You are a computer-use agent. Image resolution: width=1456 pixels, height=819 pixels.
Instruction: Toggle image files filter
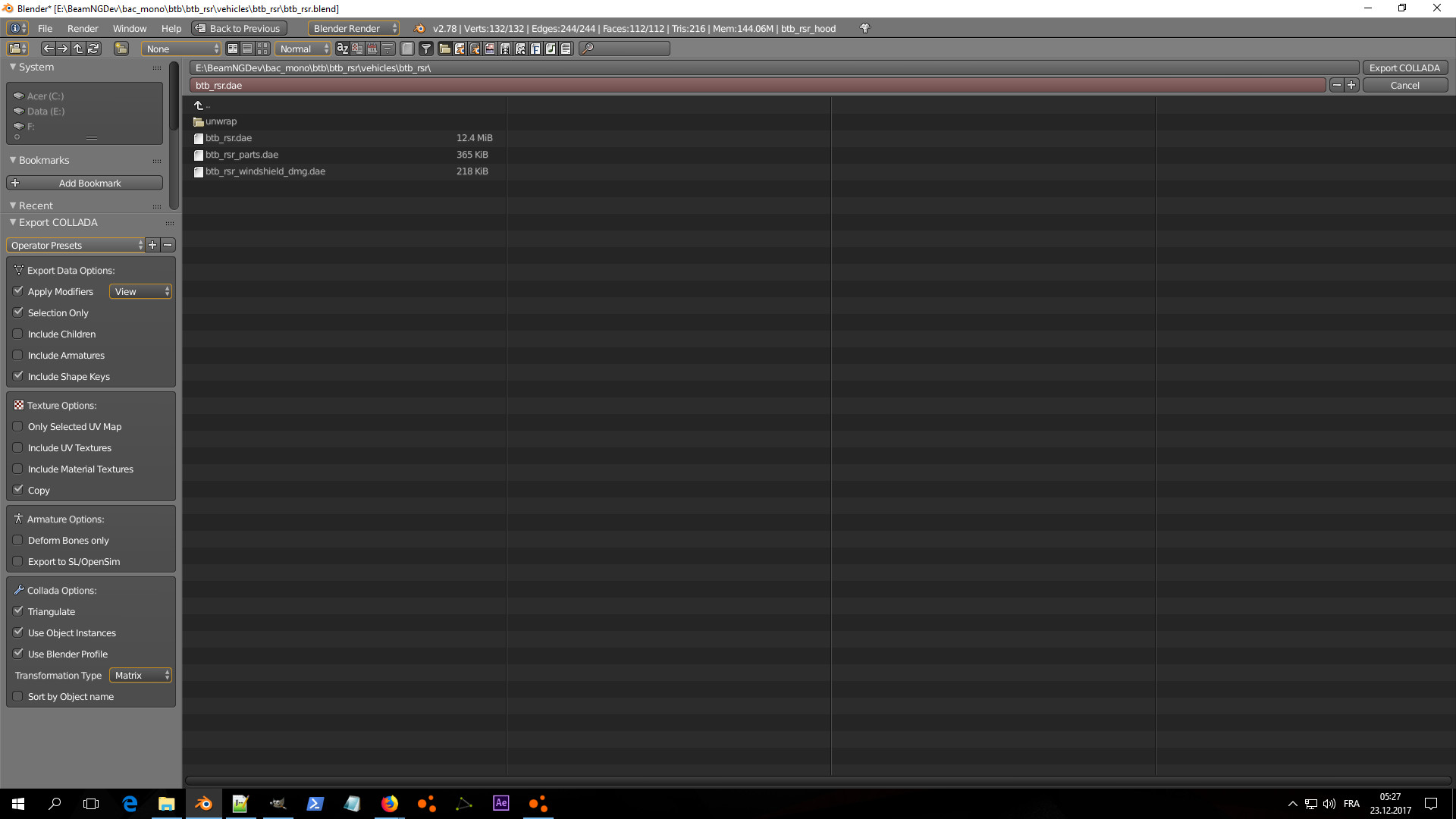[x=490, y=49]
